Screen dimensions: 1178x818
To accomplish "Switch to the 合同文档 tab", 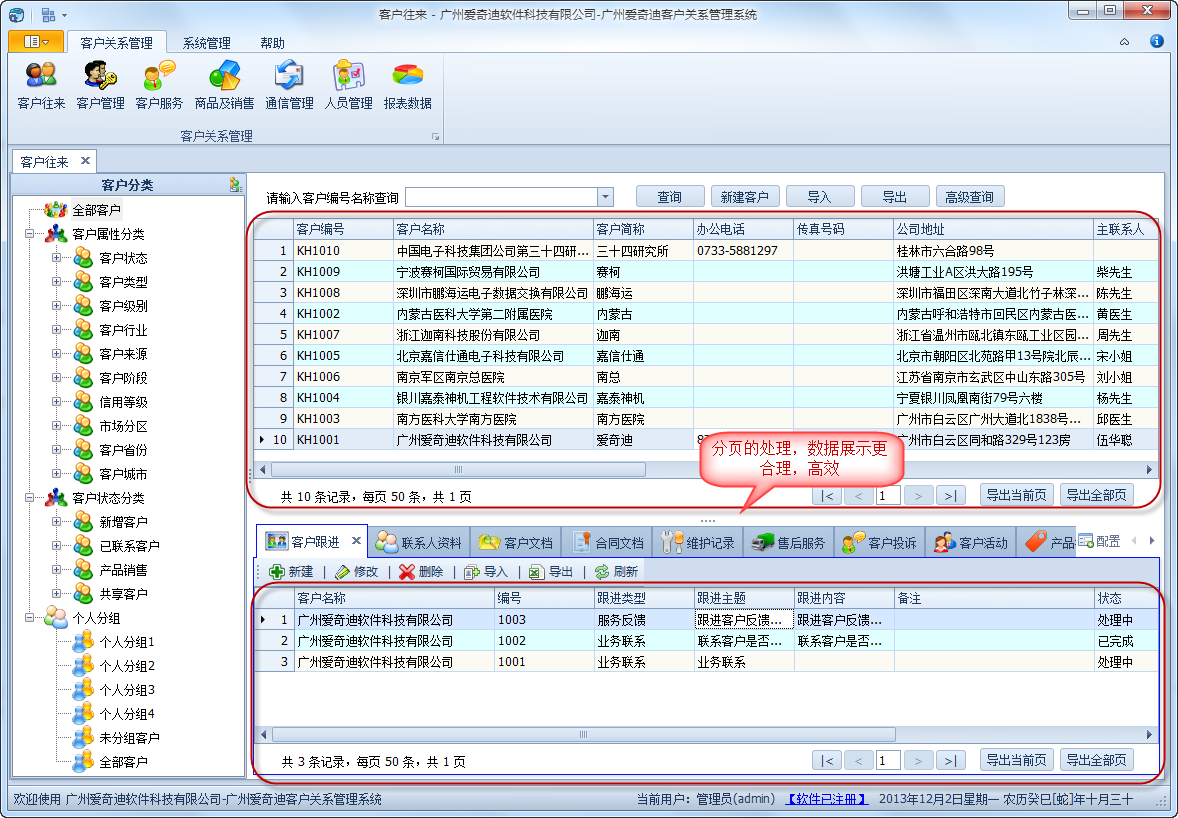I will (607, 542).
